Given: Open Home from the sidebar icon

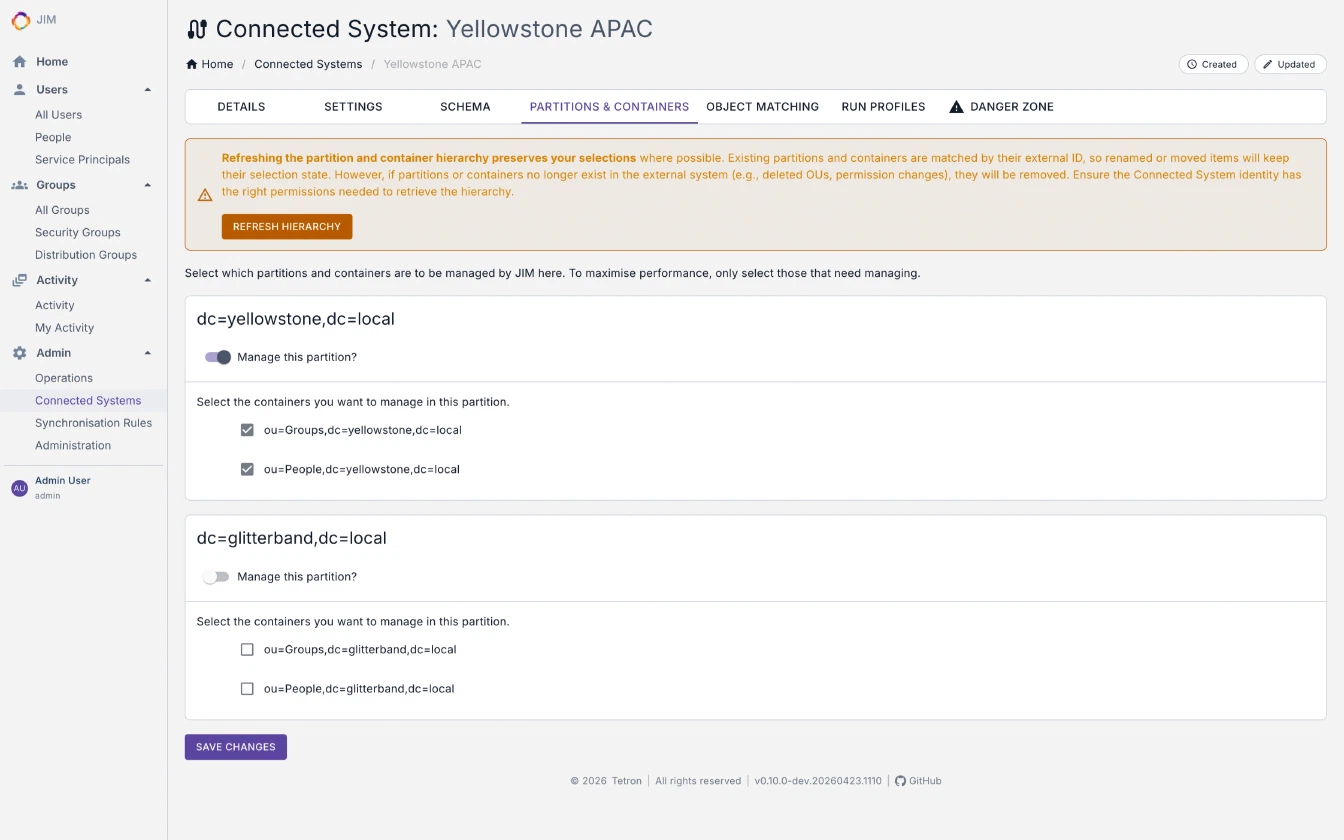Looking at the screenshot, I should (19, 61).
